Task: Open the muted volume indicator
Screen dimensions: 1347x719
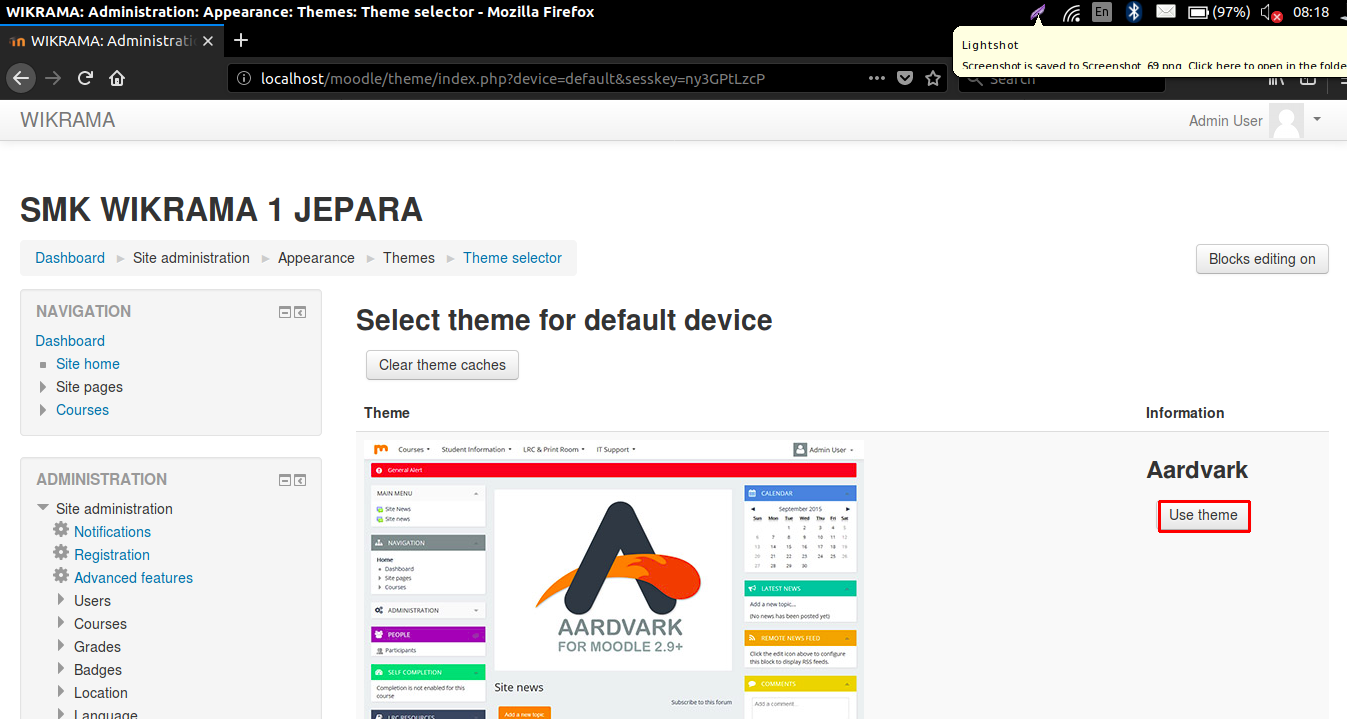Action: 1271,13
